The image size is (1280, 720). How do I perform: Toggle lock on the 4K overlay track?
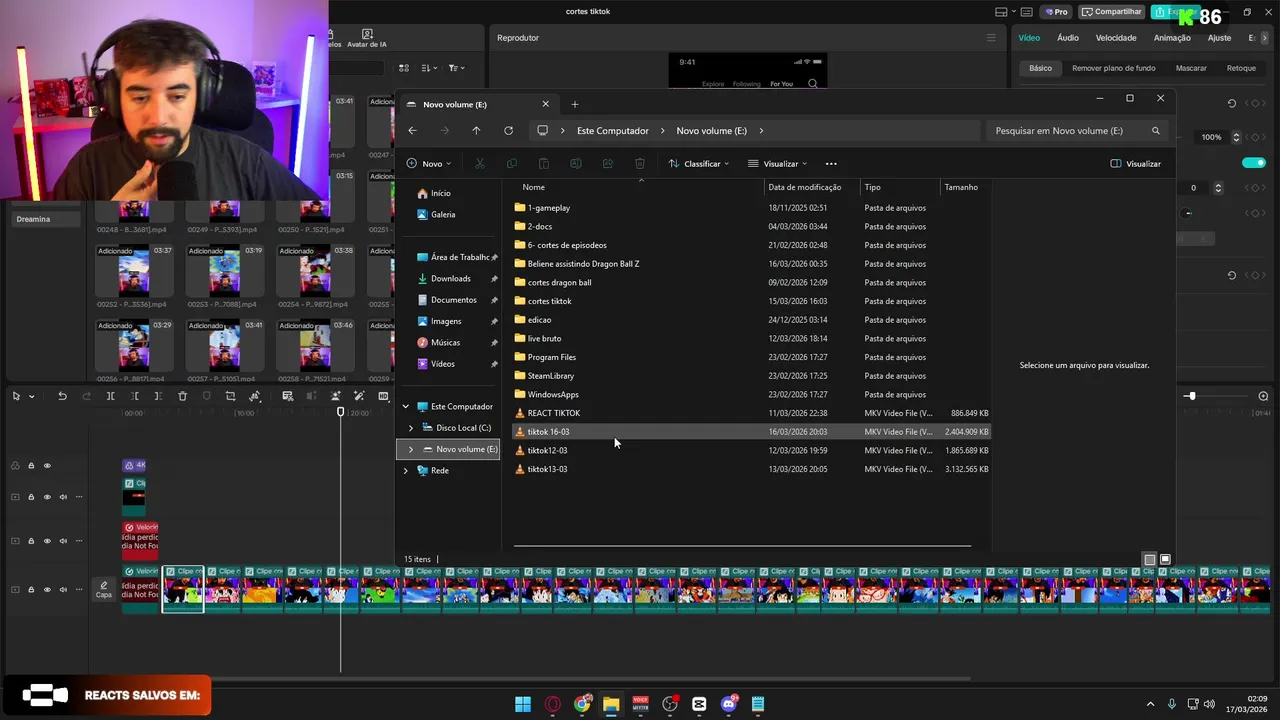click(31, 465)
